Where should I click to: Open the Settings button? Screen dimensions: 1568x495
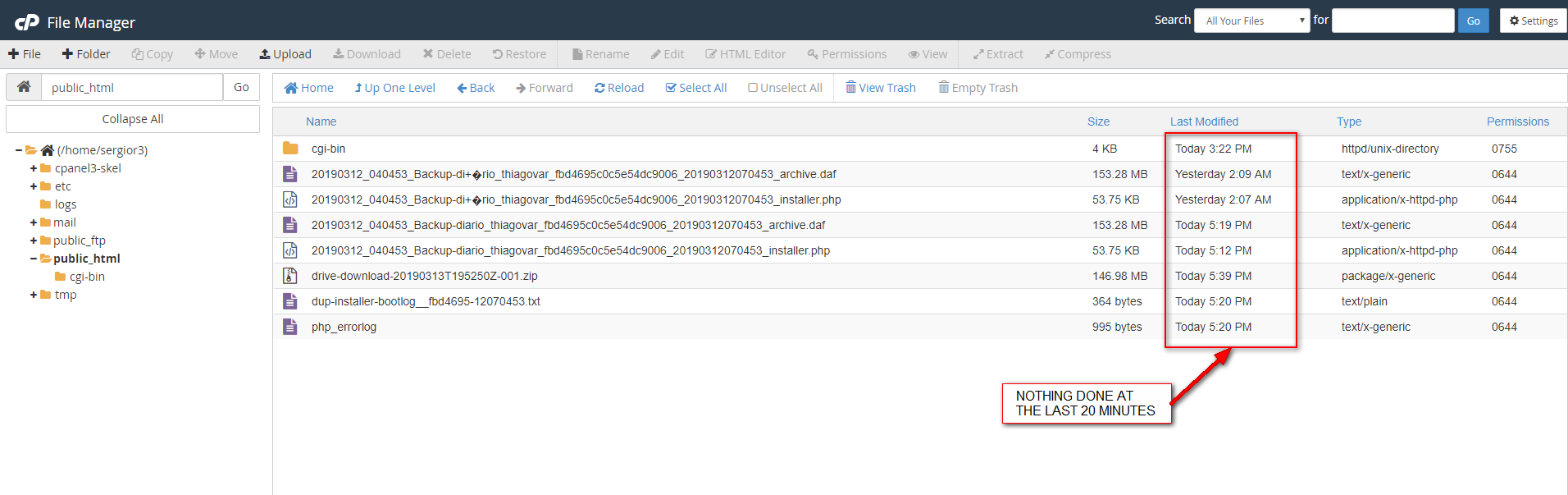[x=1533, y=21]
